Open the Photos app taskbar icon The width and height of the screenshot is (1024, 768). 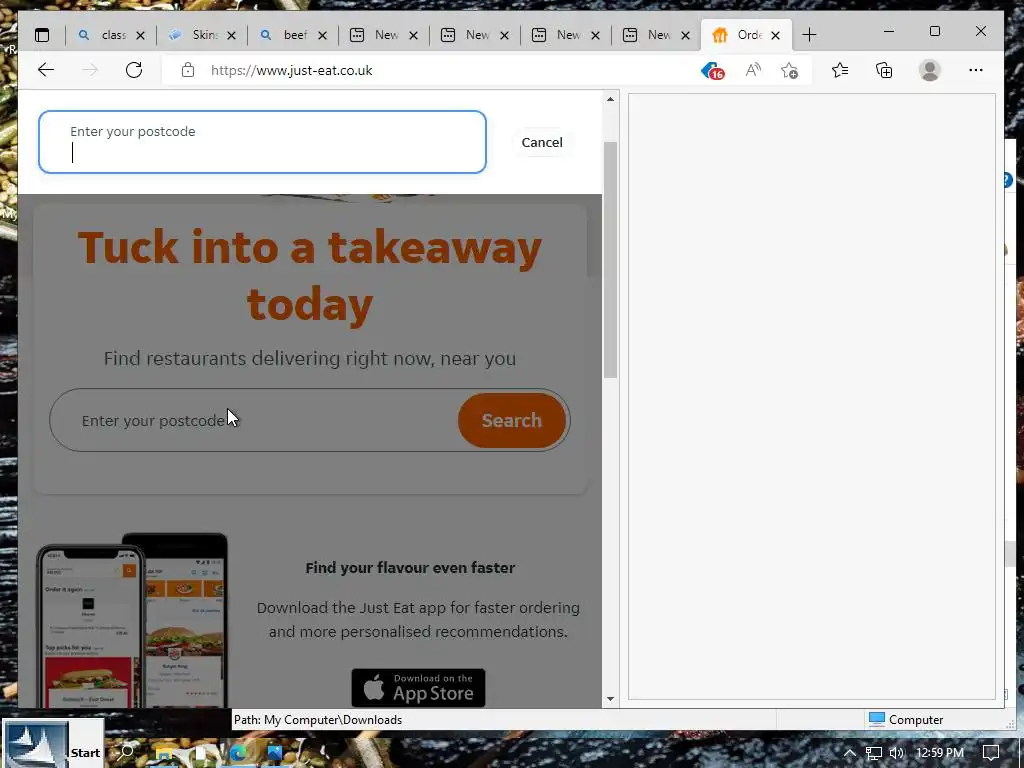(274, 753)
